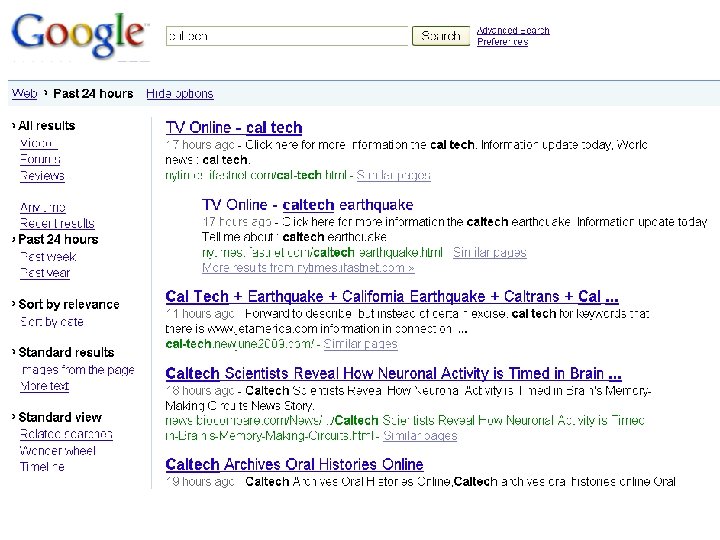
Task: Choose the Any time filter
Action: point(43,208)
